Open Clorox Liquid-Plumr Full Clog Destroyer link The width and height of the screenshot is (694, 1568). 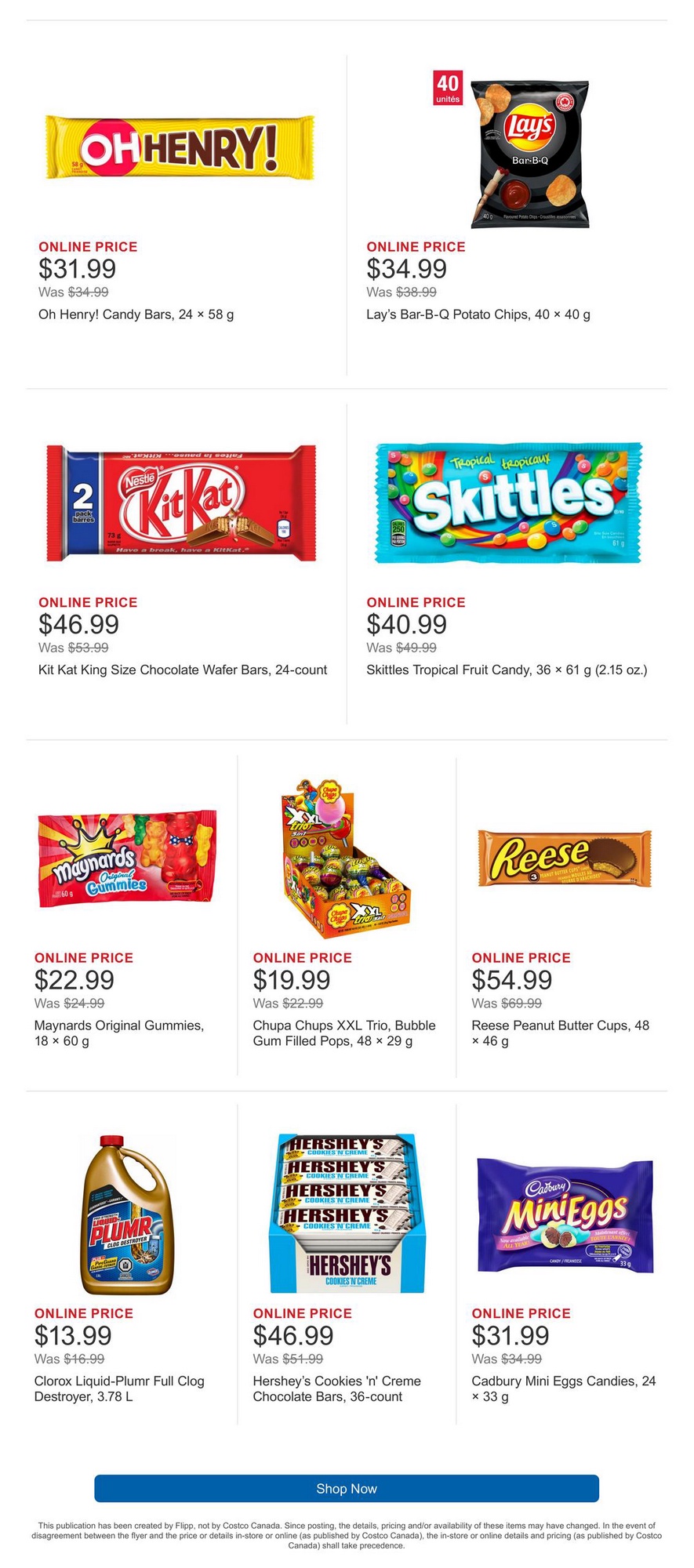tap(119, 1388)
